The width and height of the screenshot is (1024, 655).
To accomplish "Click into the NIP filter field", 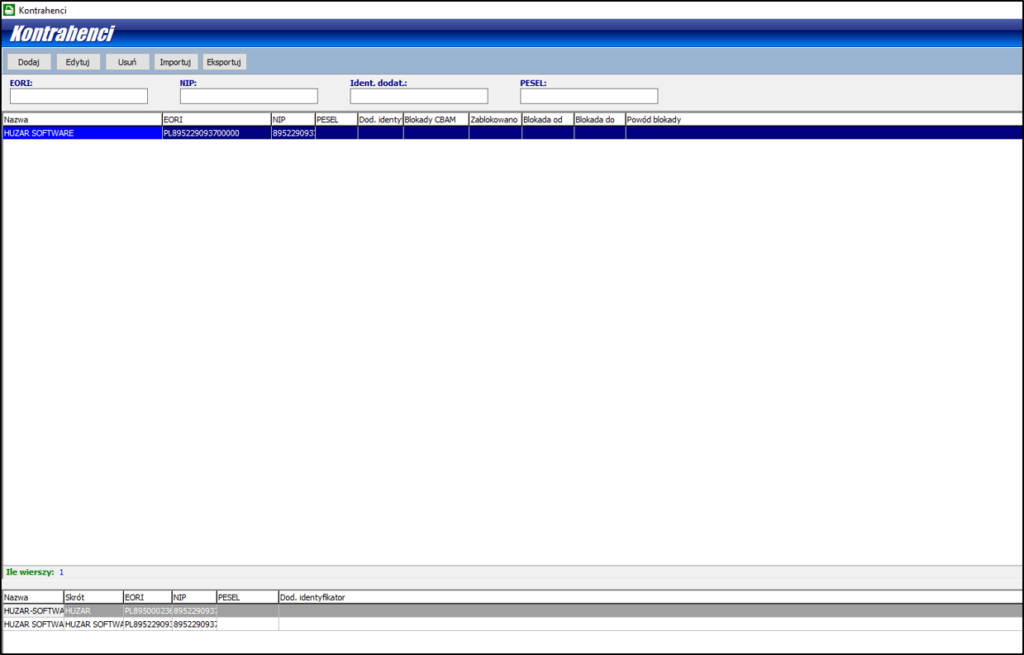I will pyautogui.click(x=249, y=97).
